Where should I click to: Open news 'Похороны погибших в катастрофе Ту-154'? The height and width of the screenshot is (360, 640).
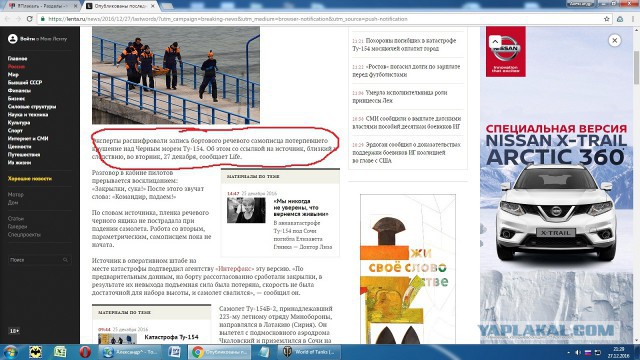pos(404,44)
